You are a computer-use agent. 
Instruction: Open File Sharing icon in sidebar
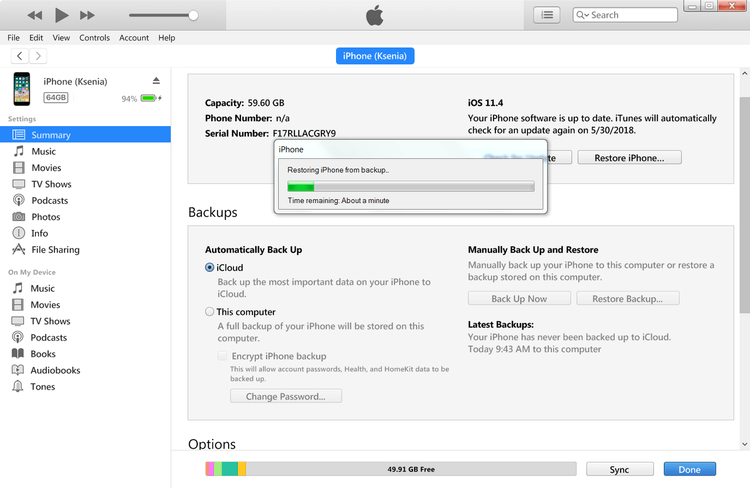pyautogui.click(x=19, y=249)
